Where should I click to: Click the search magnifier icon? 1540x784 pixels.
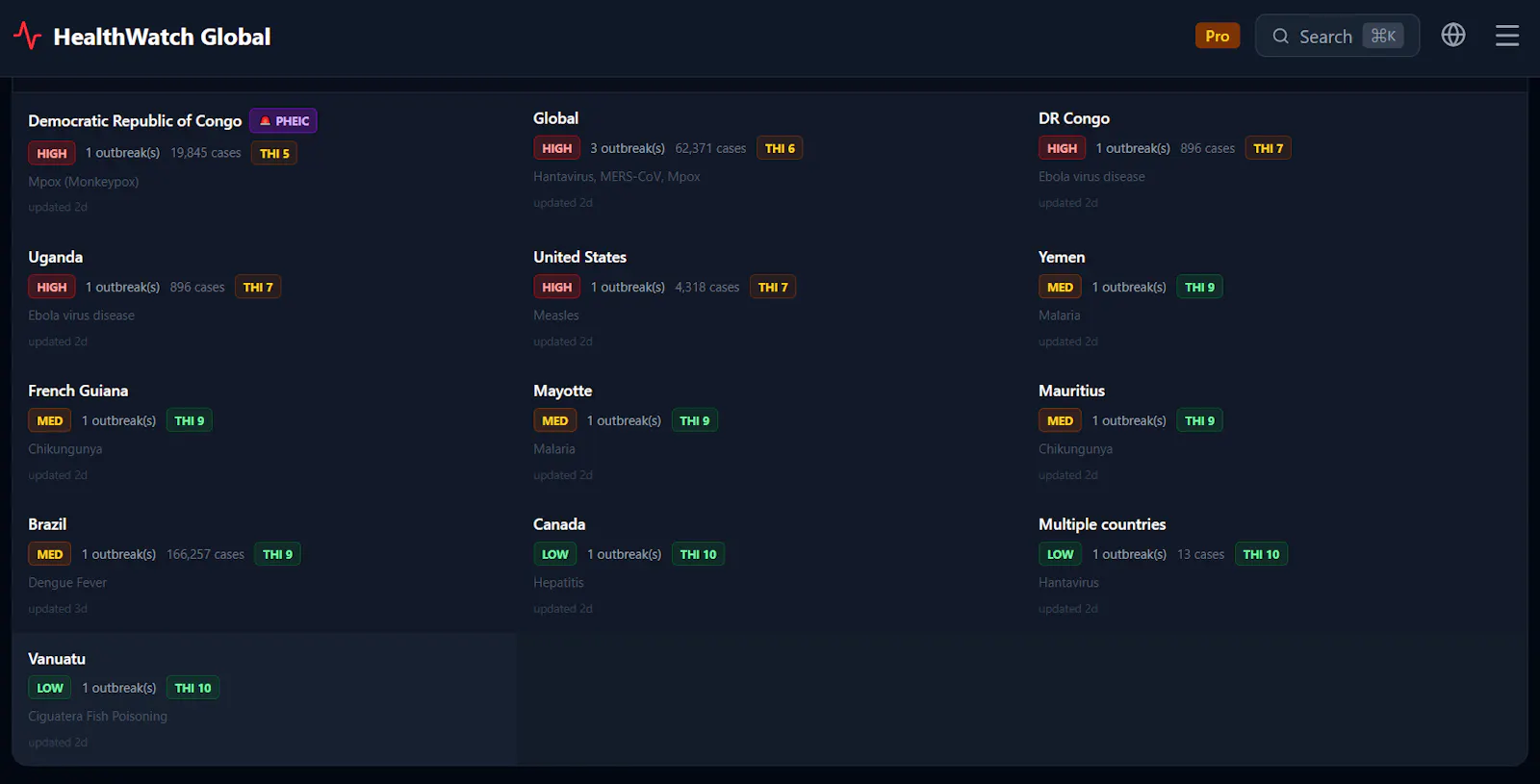(x=1280, y=36)
